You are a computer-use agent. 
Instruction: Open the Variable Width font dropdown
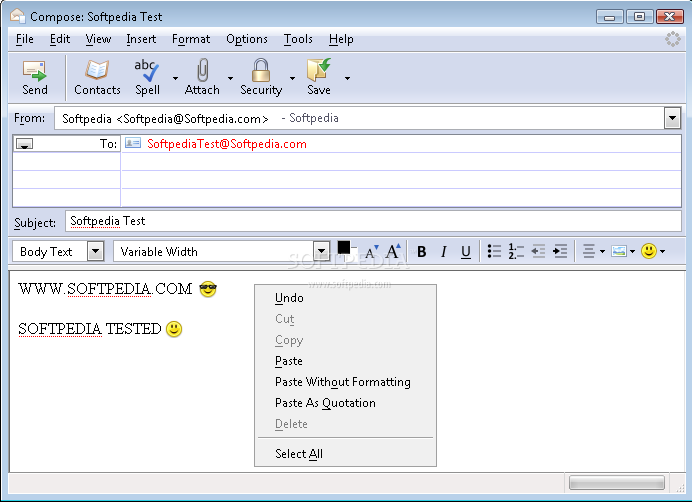[322, 252]
